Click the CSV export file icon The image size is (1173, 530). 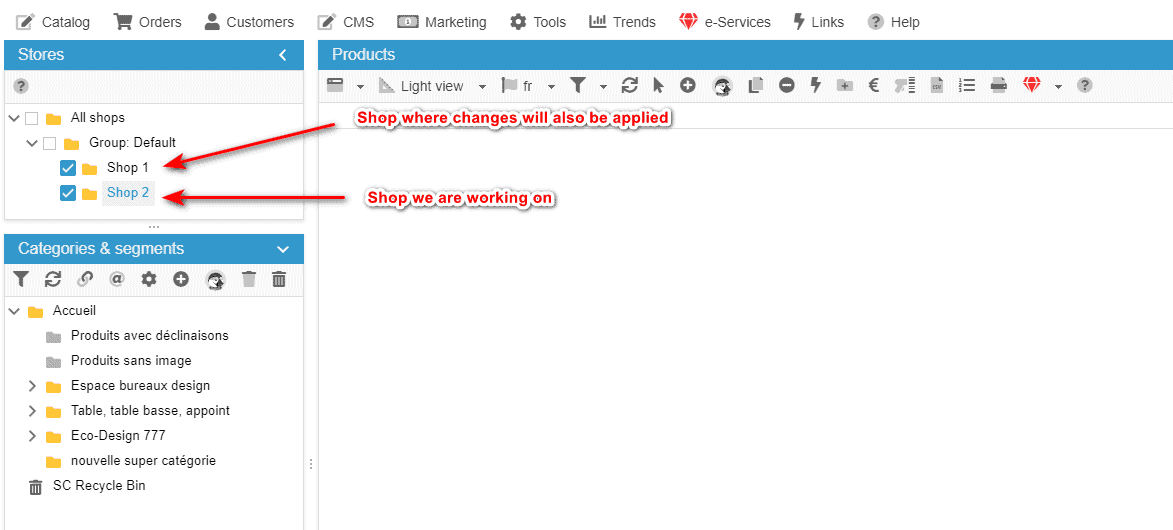(936, 85)
